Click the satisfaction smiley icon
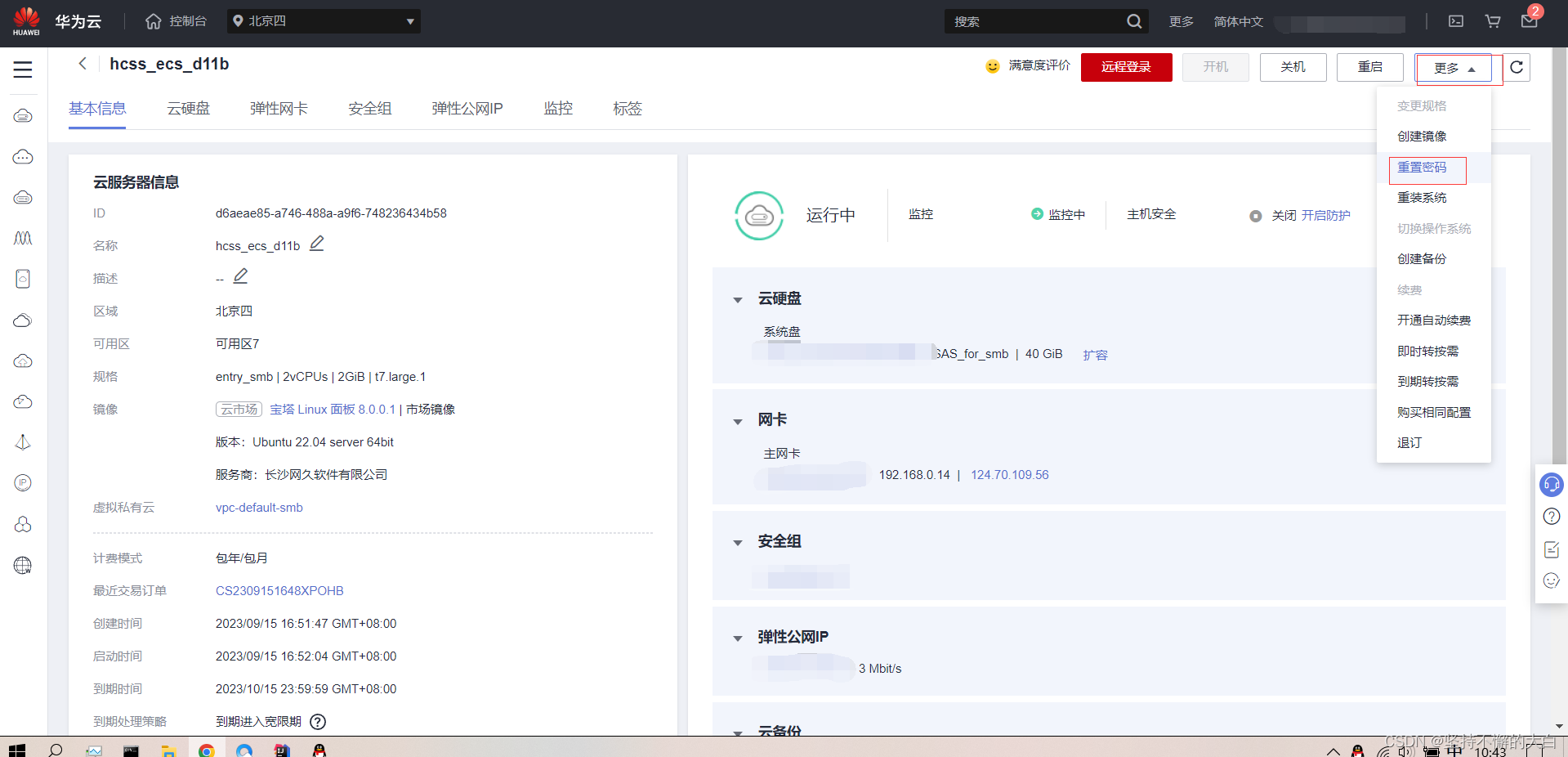The image size is (1568, 757). pyautogui.click(x=992, y=66)
